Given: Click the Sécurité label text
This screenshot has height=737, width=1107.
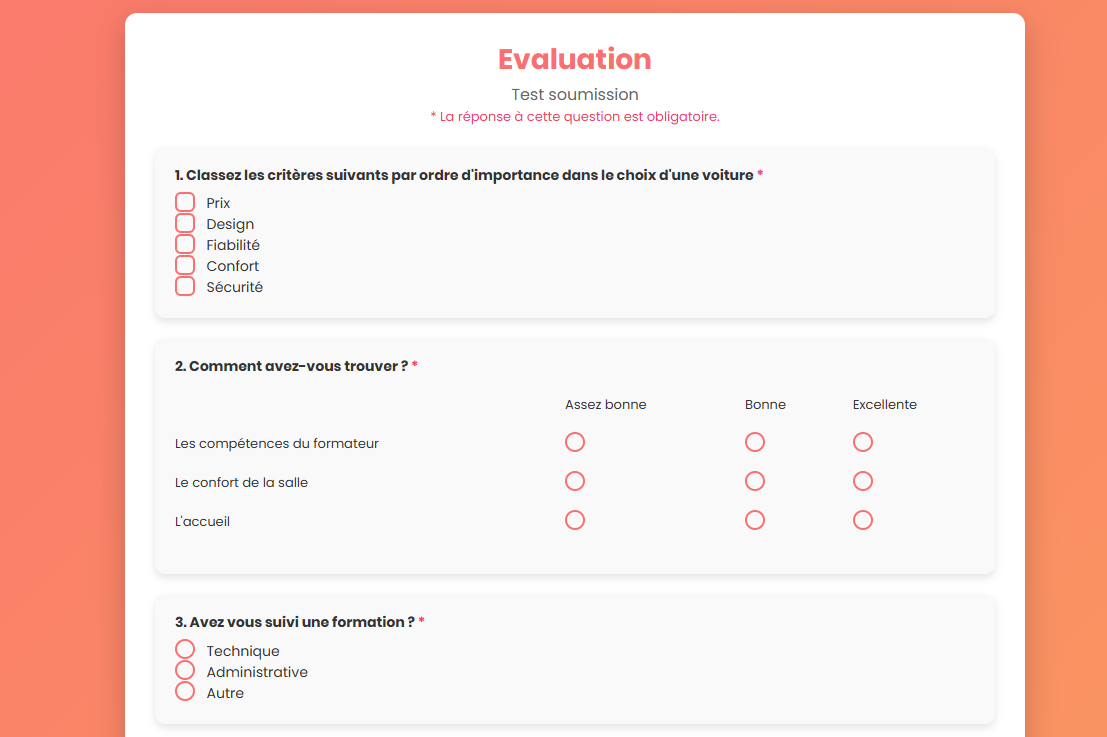Looking at the screenshot, I should tap(234, 287).
